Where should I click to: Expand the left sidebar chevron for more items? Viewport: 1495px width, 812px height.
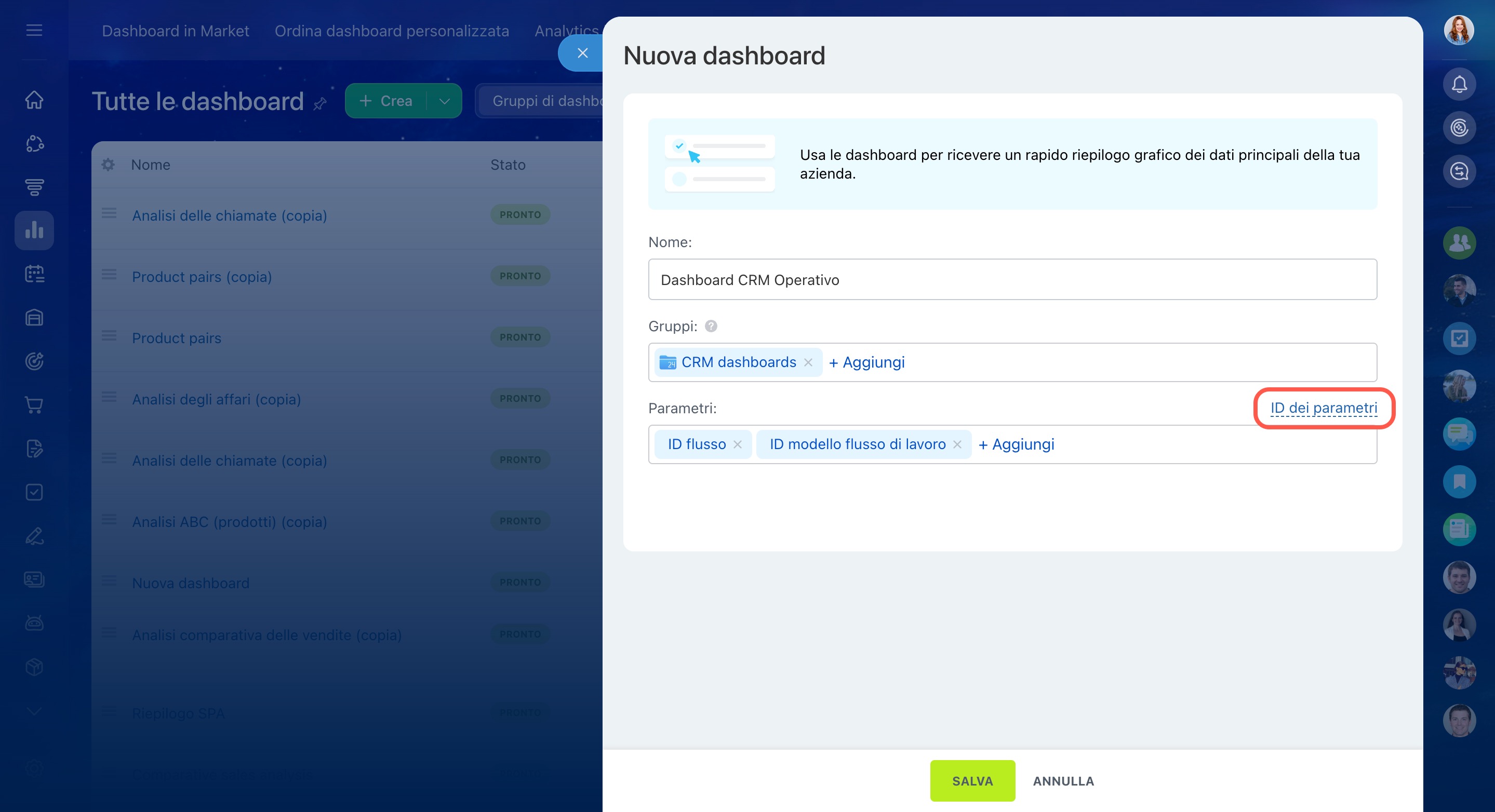(34, 711)
